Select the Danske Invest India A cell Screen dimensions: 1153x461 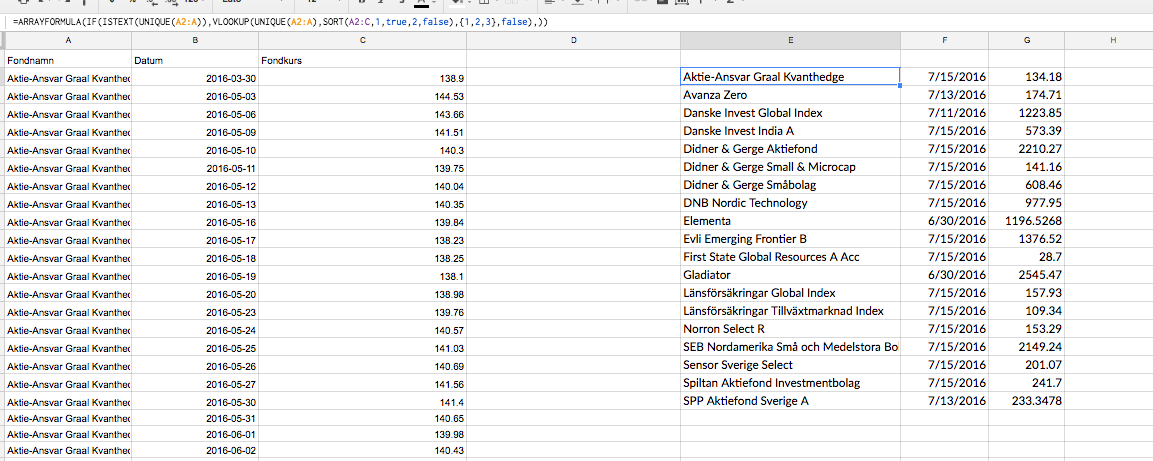[790, 131]
